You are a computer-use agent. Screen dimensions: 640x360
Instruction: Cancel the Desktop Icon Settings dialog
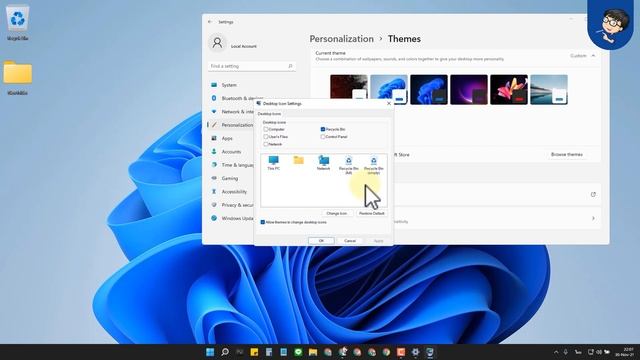tap(350, 241)
